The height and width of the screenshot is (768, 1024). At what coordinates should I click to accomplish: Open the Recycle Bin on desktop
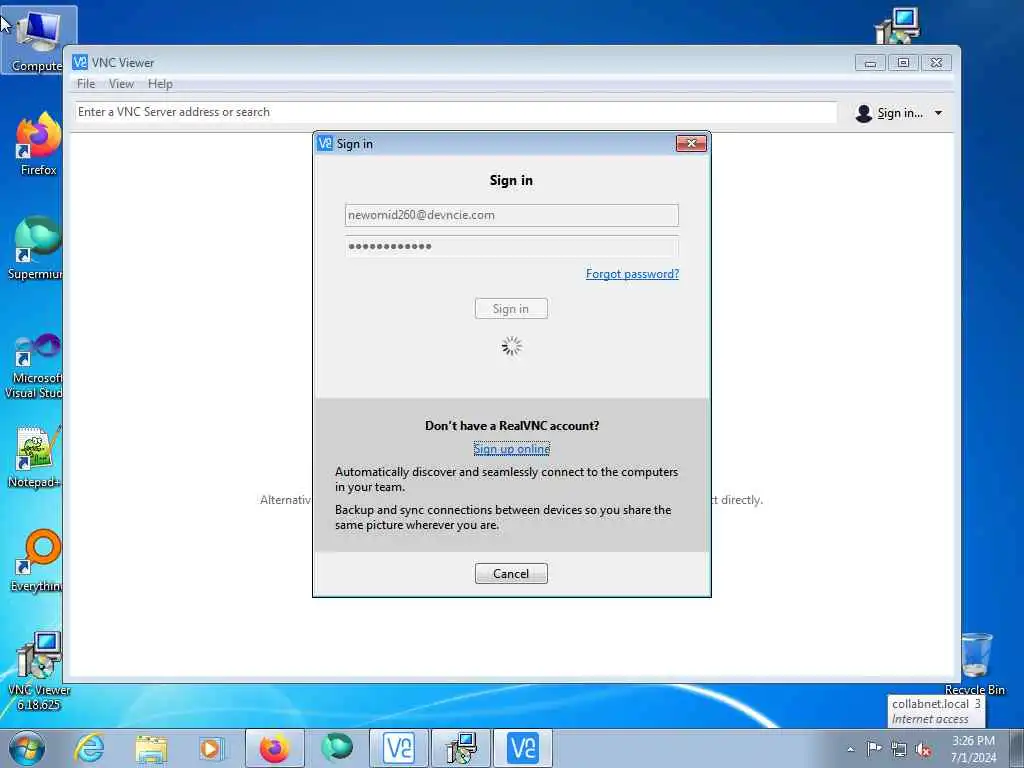pyautogui.click(x=976, y=664)
